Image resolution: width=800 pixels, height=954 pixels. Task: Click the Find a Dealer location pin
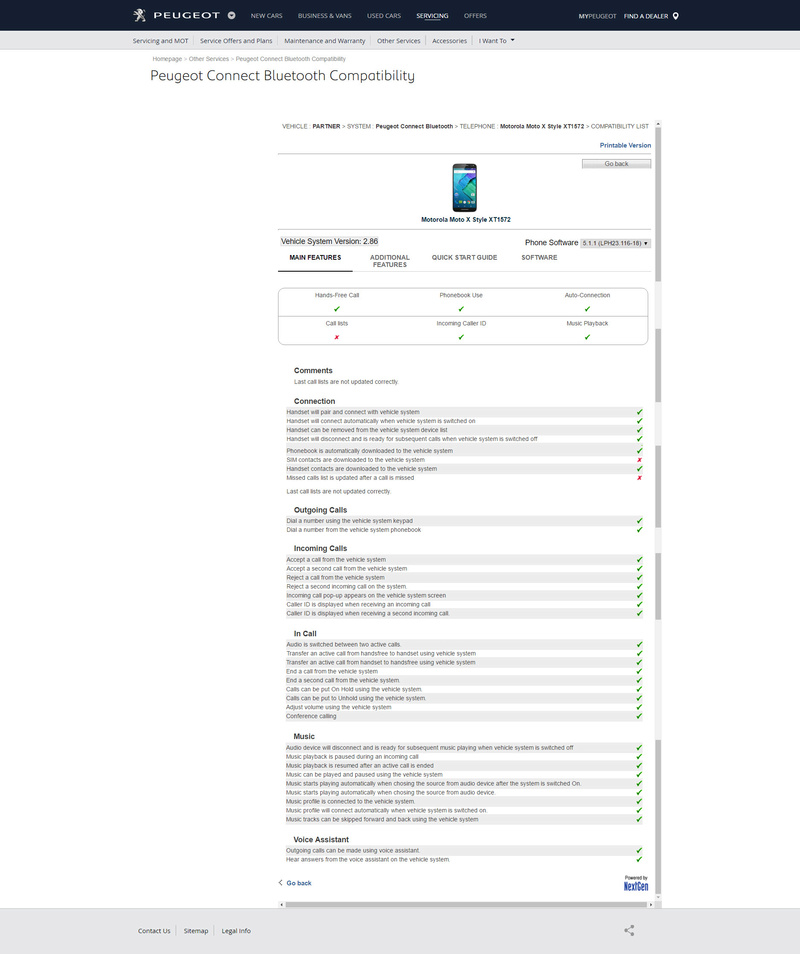[x=675, y=16]
